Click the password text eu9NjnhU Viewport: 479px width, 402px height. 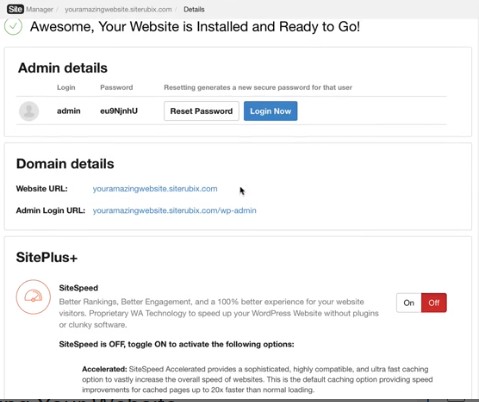click(x=119, y=111)
